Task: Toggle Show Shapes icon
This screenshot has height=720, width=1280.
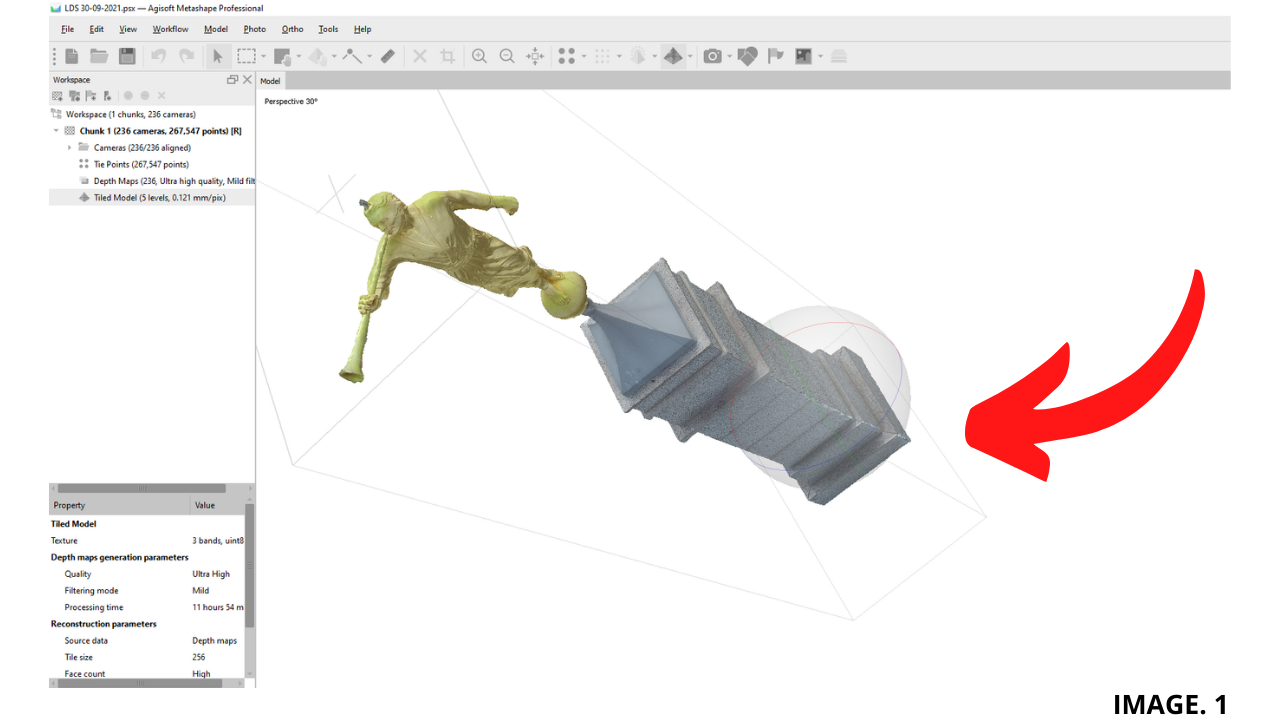Action: [747, 56]
